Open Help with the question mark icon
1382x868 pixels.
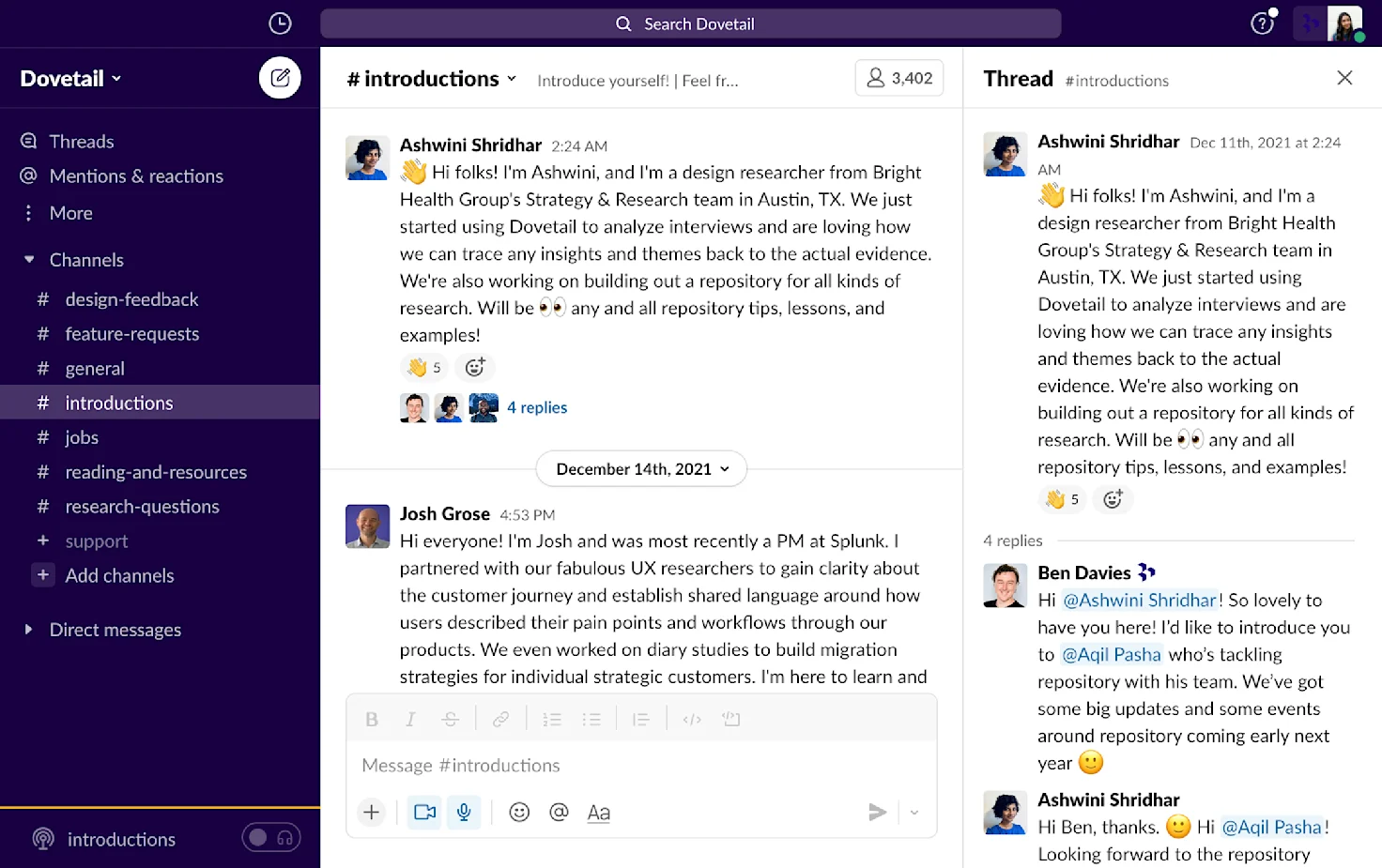tap(1262, 23)
